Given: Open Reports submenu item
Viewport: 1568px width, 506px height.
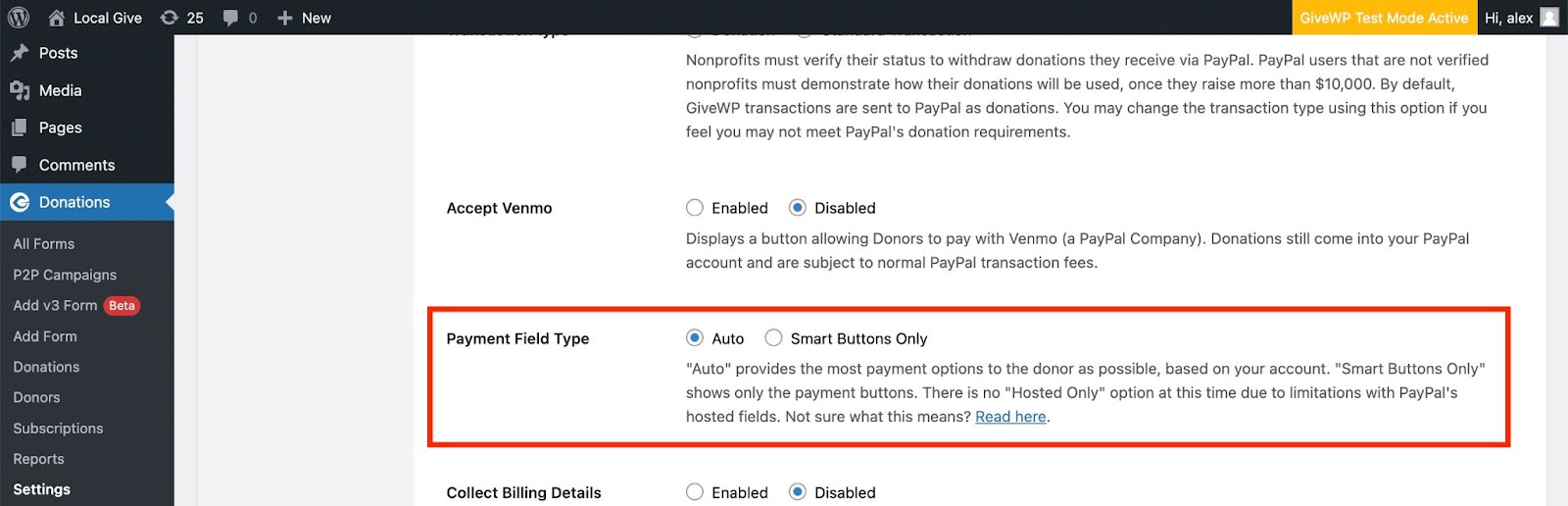Looking at the screenshot, I should click(x=38, y=459).
